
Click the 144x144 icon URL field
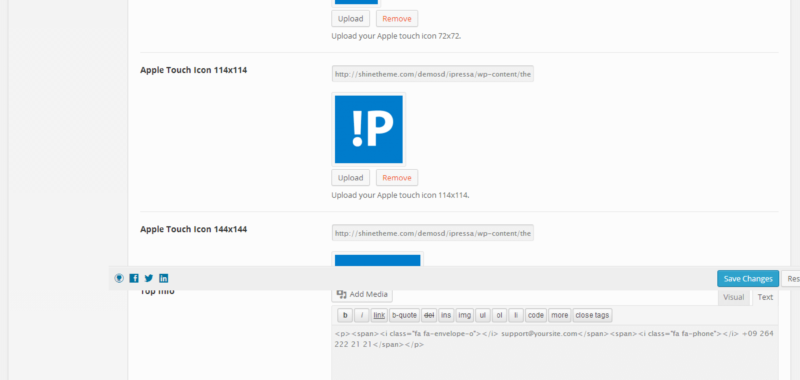click(433, 233)
